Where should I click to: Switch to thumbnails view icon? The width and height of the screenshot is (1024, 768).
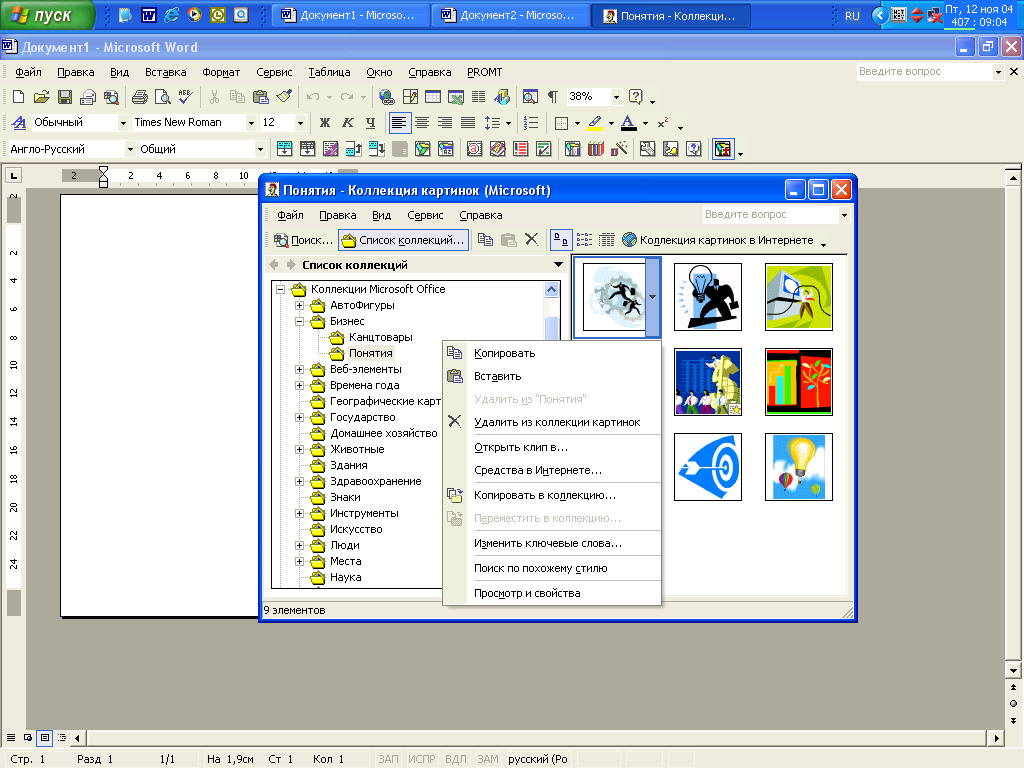tap(561, 240)
